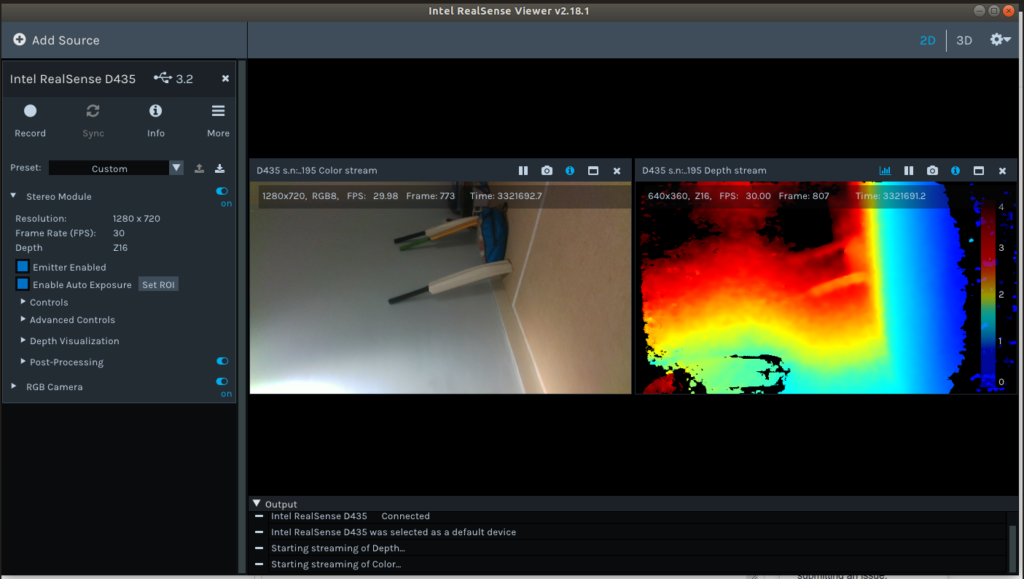The image size is (1024, 579).
Task: Open the viewer settings gear menu
Action: 996,40
